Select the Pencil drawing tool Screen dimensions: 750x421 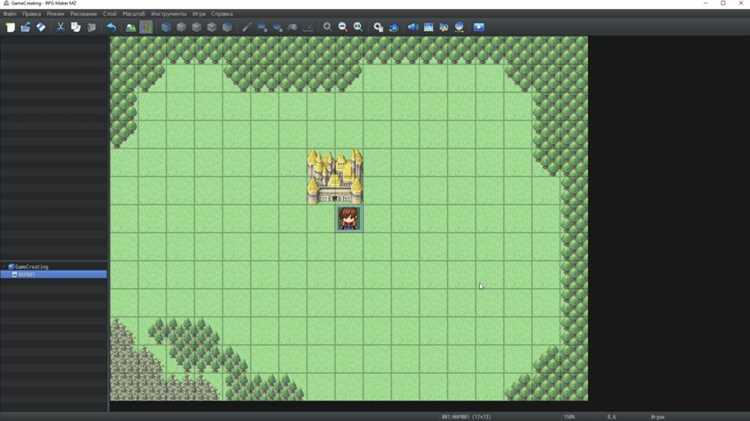point(246,27)
